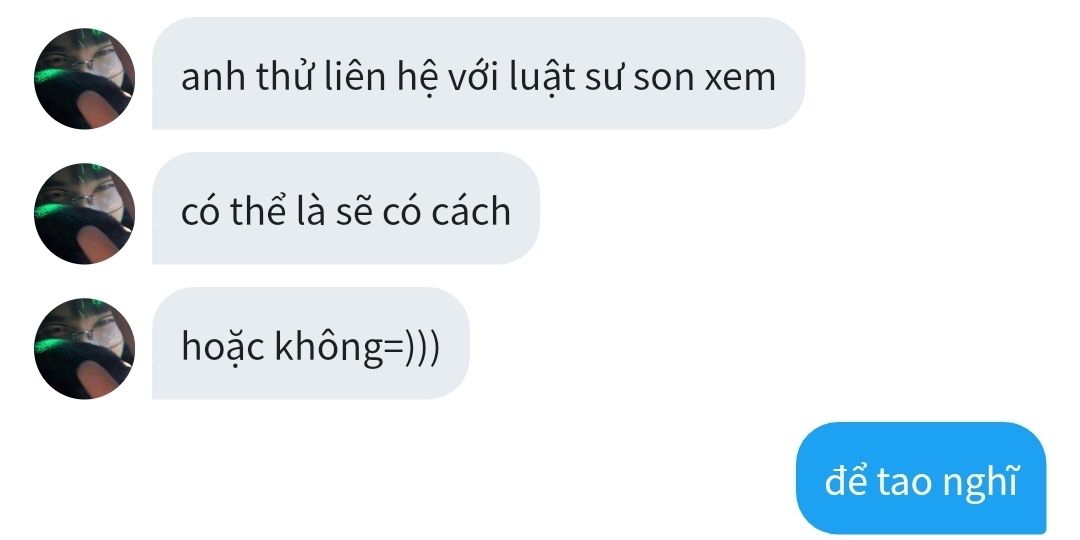Click the word 'tao' in the blue bubble
The width and height of the screenshot is (1080, 540).
(x=906, y=481)
